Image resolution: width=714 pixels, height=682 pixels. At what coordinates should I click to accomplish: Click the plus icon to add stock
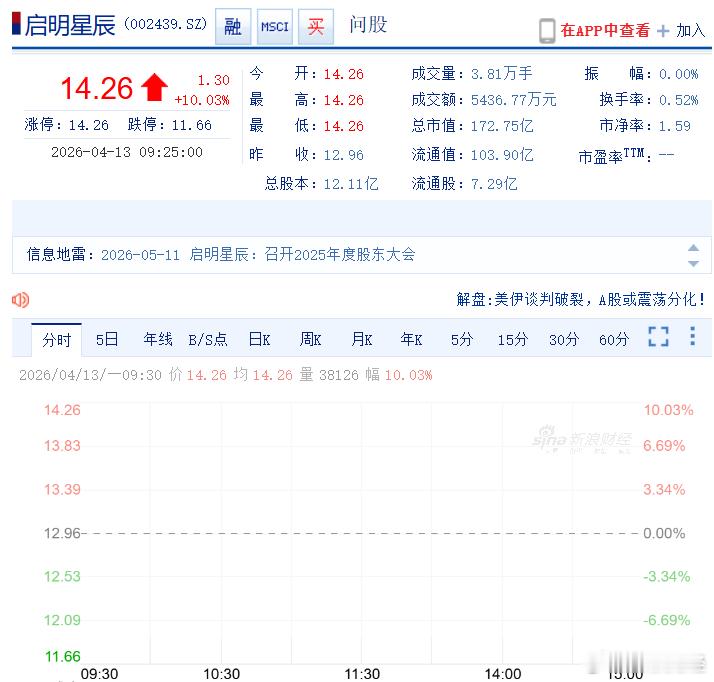click(x=663, y=31)
